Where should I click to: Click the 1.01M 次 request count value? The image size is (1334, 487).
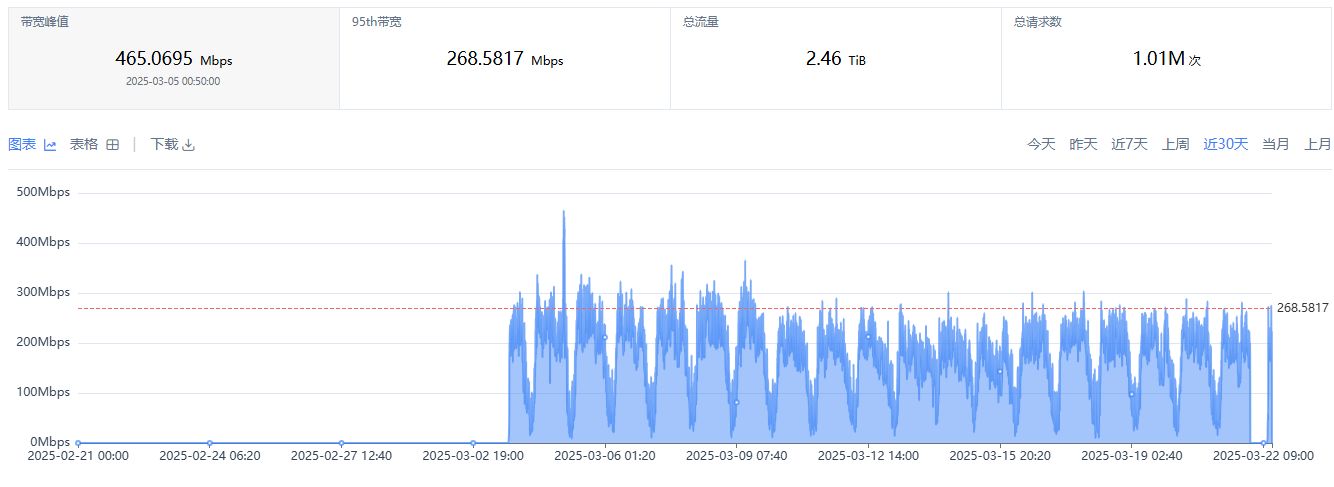click(1167, 59)
